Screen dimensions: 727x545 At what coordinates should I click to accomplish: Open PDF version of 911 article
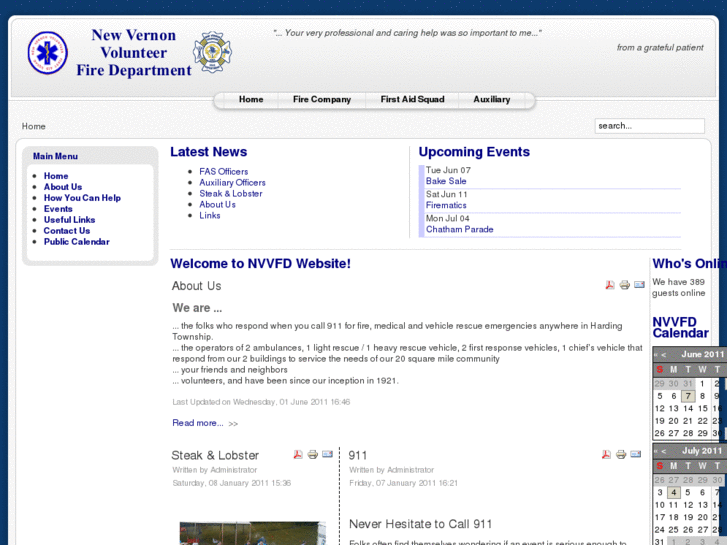coord(606,455)
